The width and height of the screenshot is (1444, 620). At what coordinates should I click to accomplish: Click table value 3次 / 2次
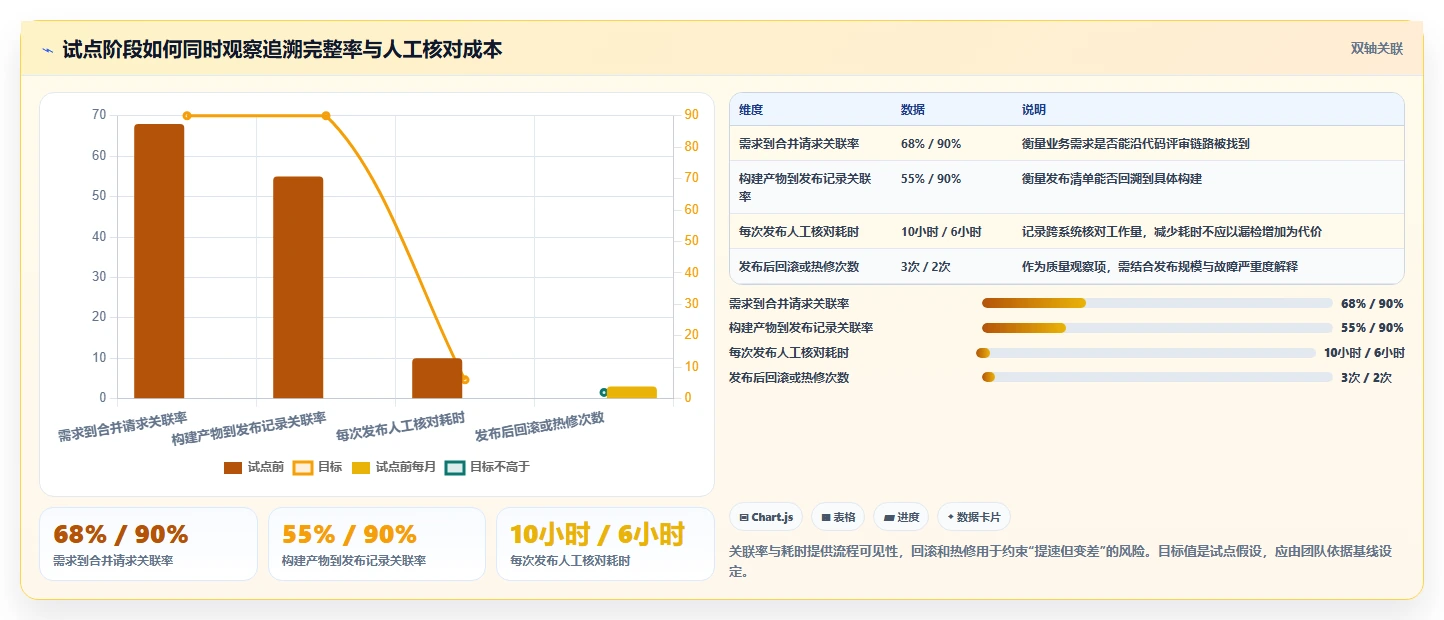[x=926, y=266]
